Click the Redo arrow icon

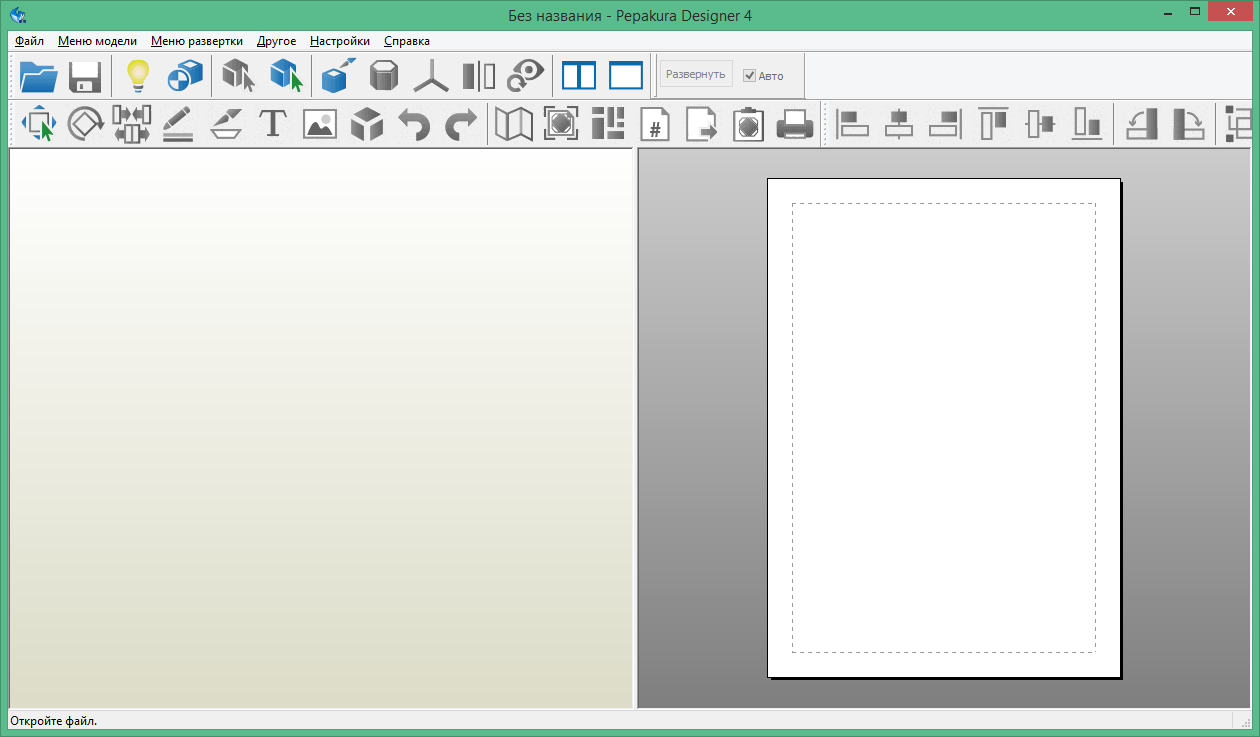point(461,124)
